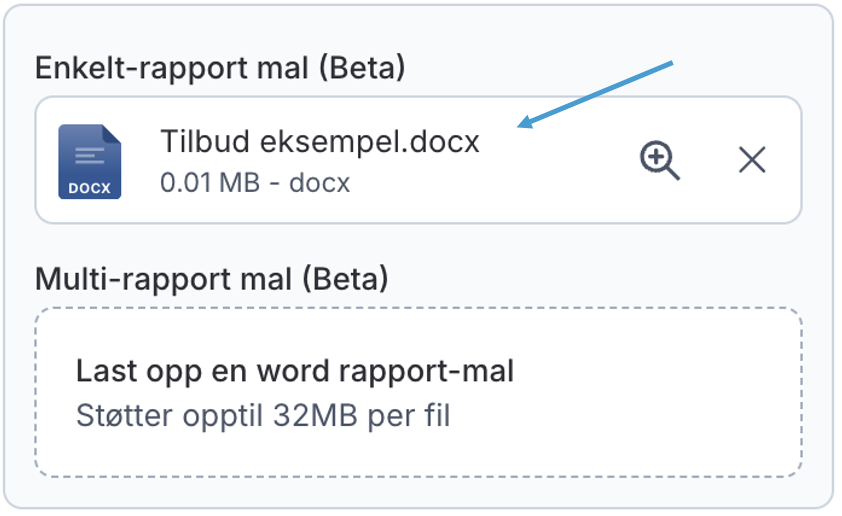Screen dimensions: 842x516
Task: Click the Multi-rapport mal (Beta) heading
Action: point(212,278)
